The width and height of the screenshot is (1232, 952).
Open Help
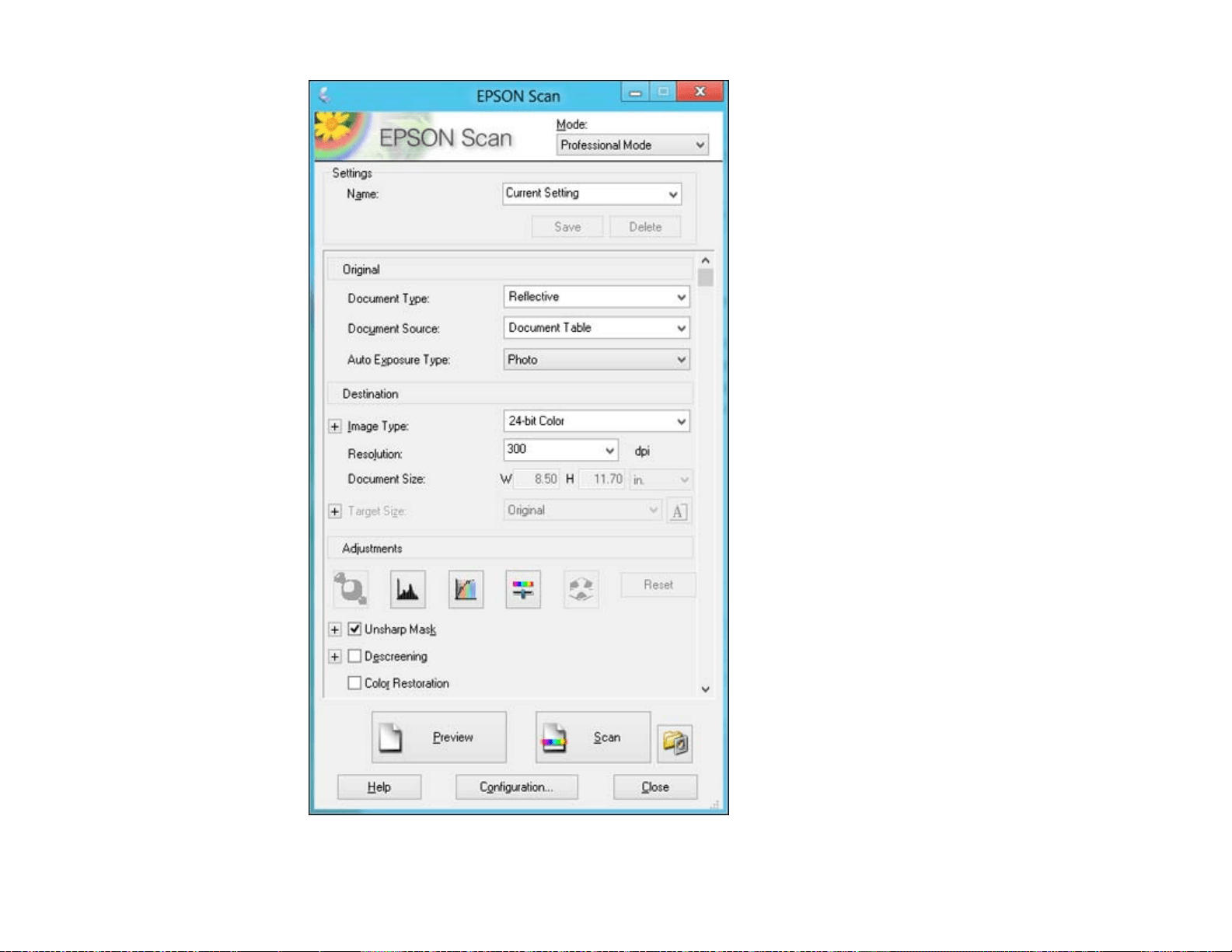click(x=379, y=787)
